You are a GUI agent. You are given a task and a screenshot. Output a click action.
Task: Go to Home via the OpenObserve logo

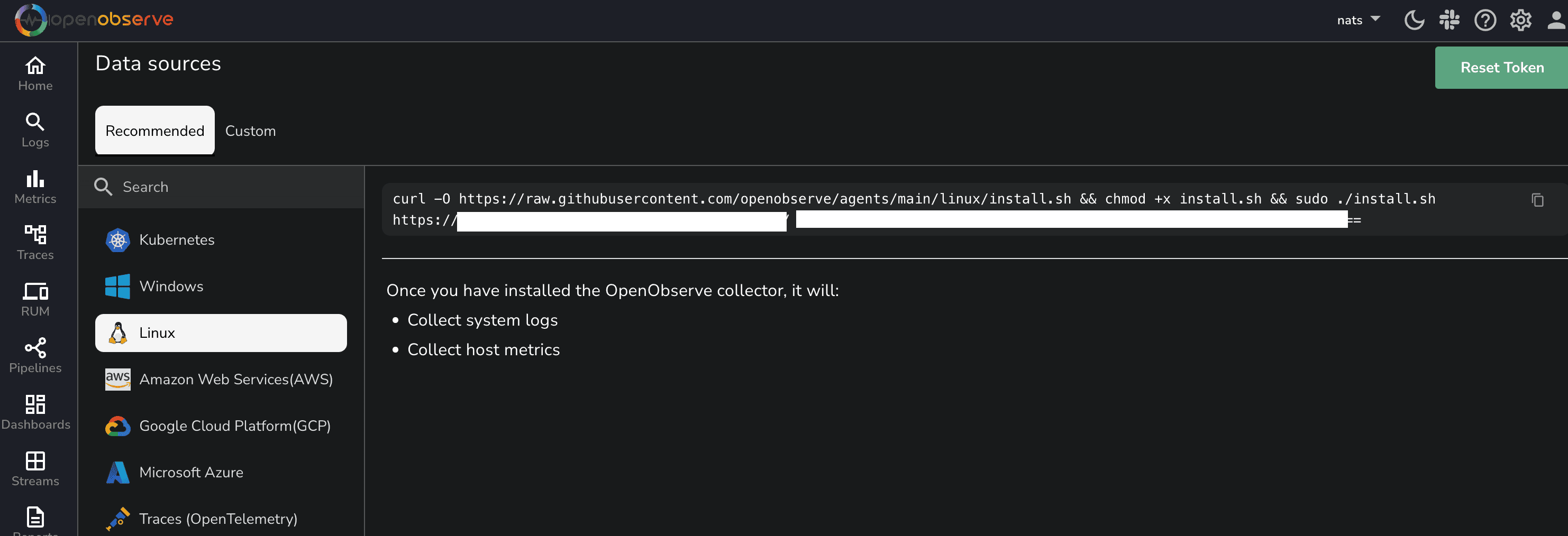coord(94,20)
